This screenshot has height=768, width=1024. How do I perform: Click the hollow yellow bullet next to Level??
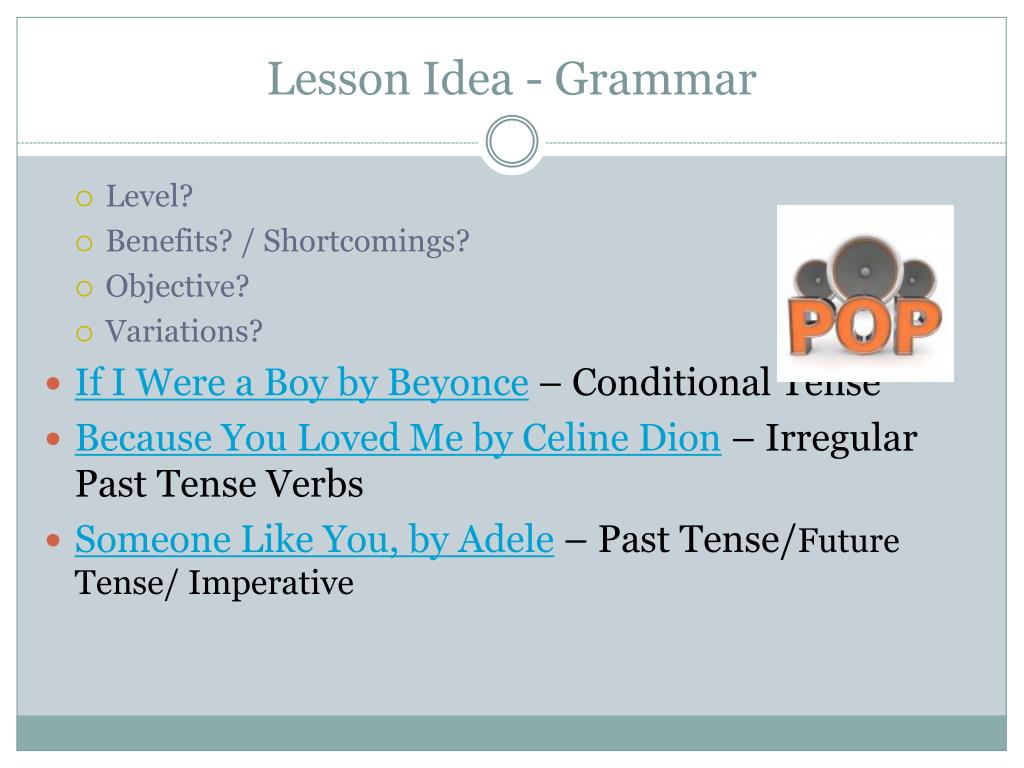click(84, 199)
